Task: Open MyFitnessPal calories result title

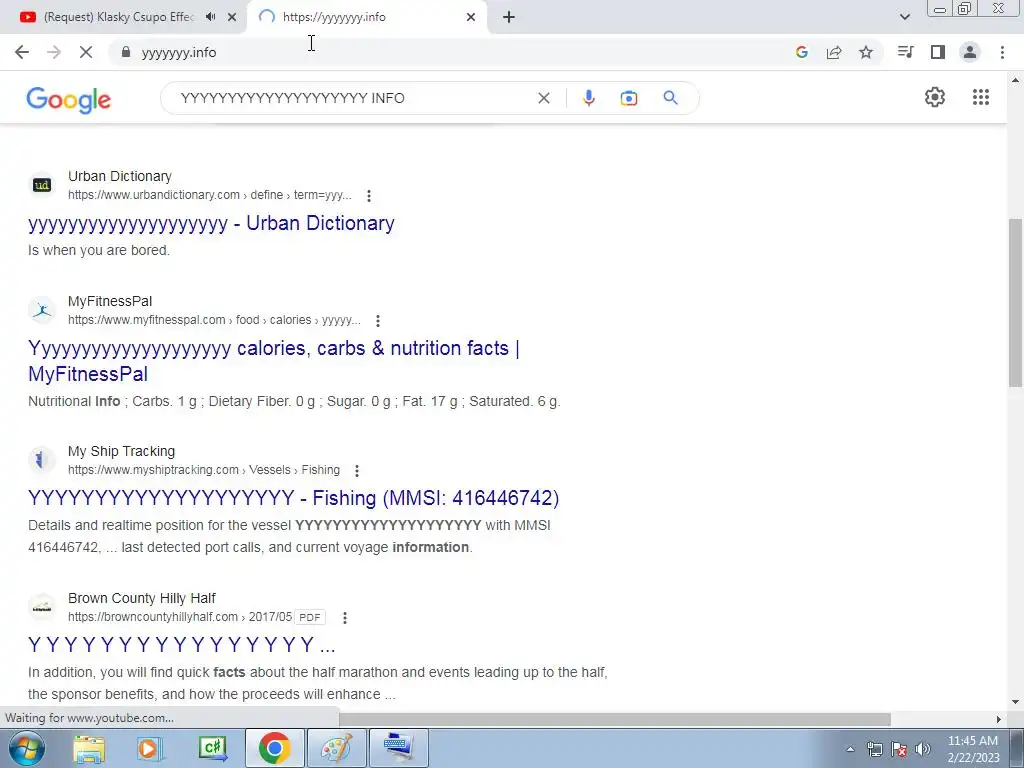Action: 274,361
